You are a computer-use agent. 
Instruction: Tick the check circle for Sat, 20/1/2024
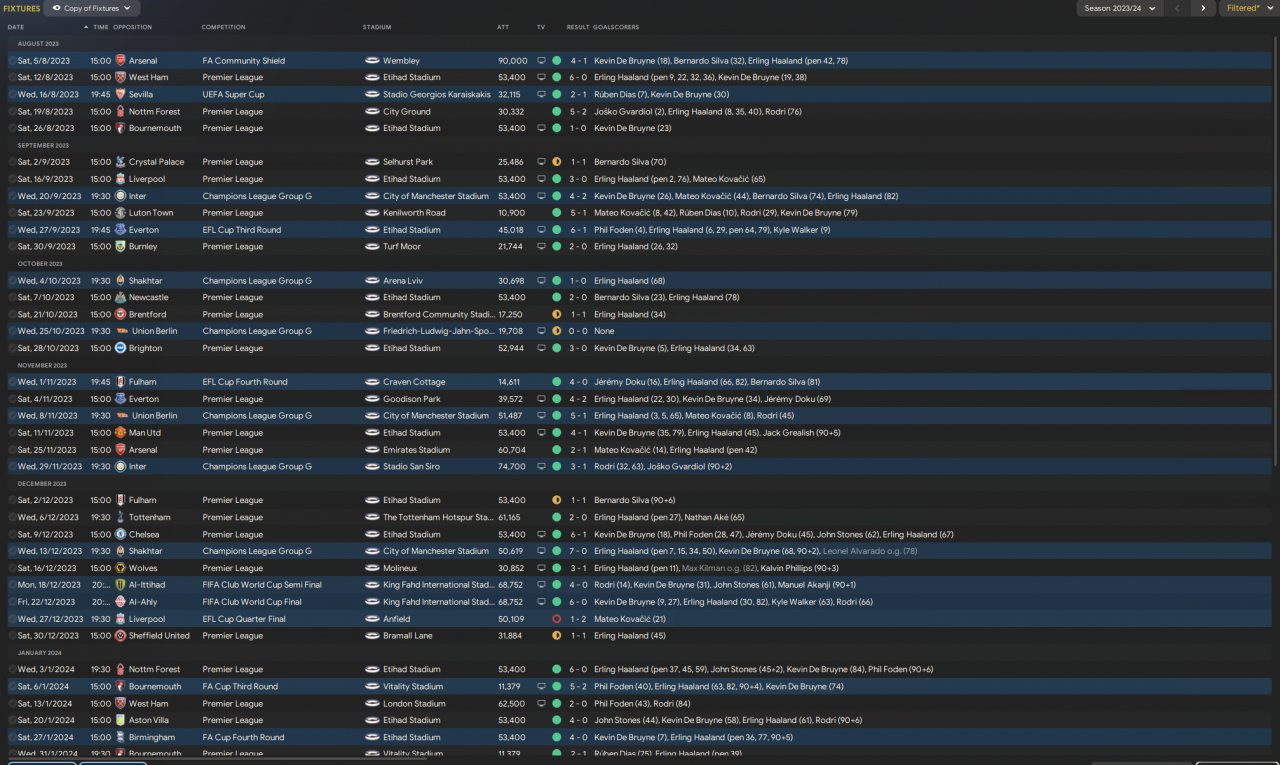coord(12,720)
